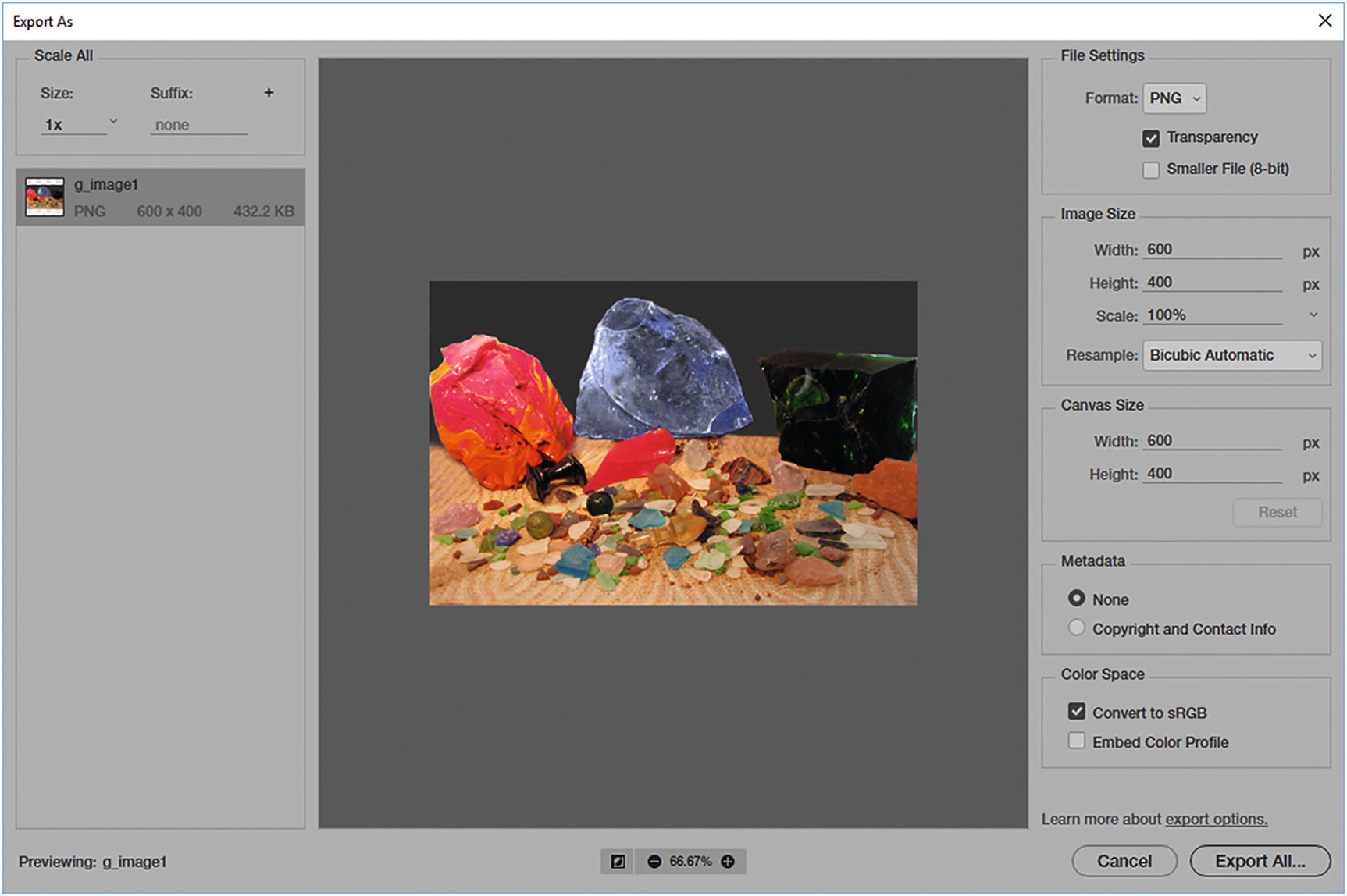The image size is (1347, 896).
Task: Open the export options link
Action: pyautogui.click(x=1215, y=819)
